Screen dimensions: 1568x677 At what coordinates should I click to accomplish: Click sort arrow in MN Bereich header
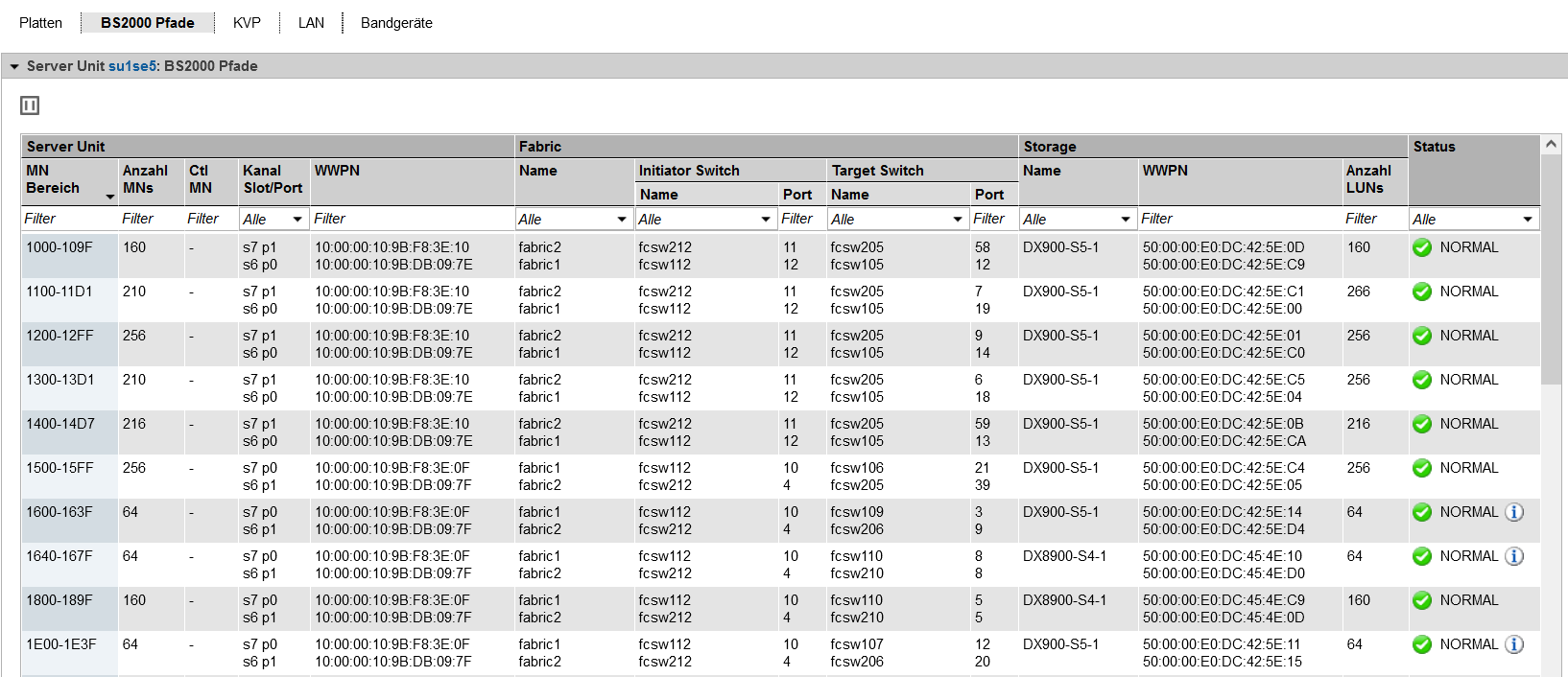pos(109,196)
